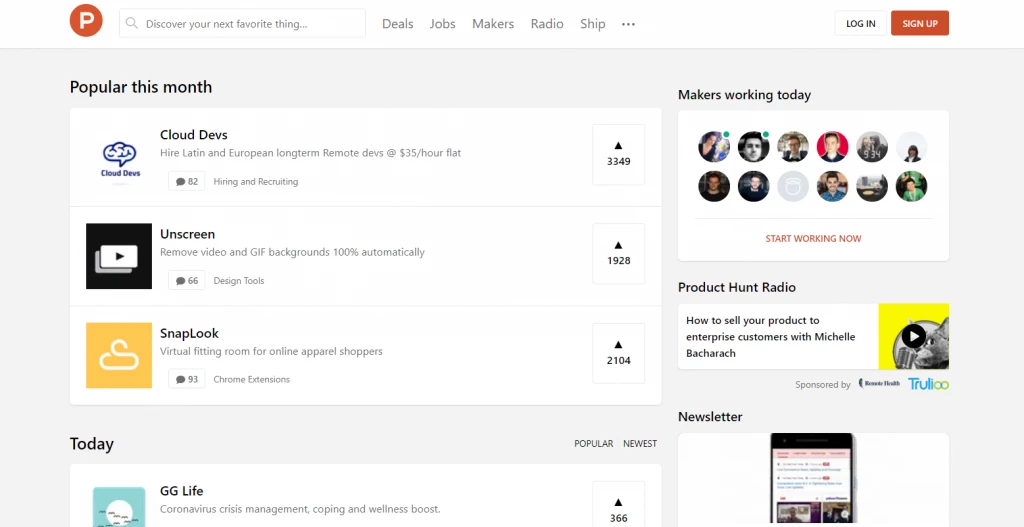Read the GG Life coronavirus crisis management description
Screen dimensions: 1024x527
300,509
